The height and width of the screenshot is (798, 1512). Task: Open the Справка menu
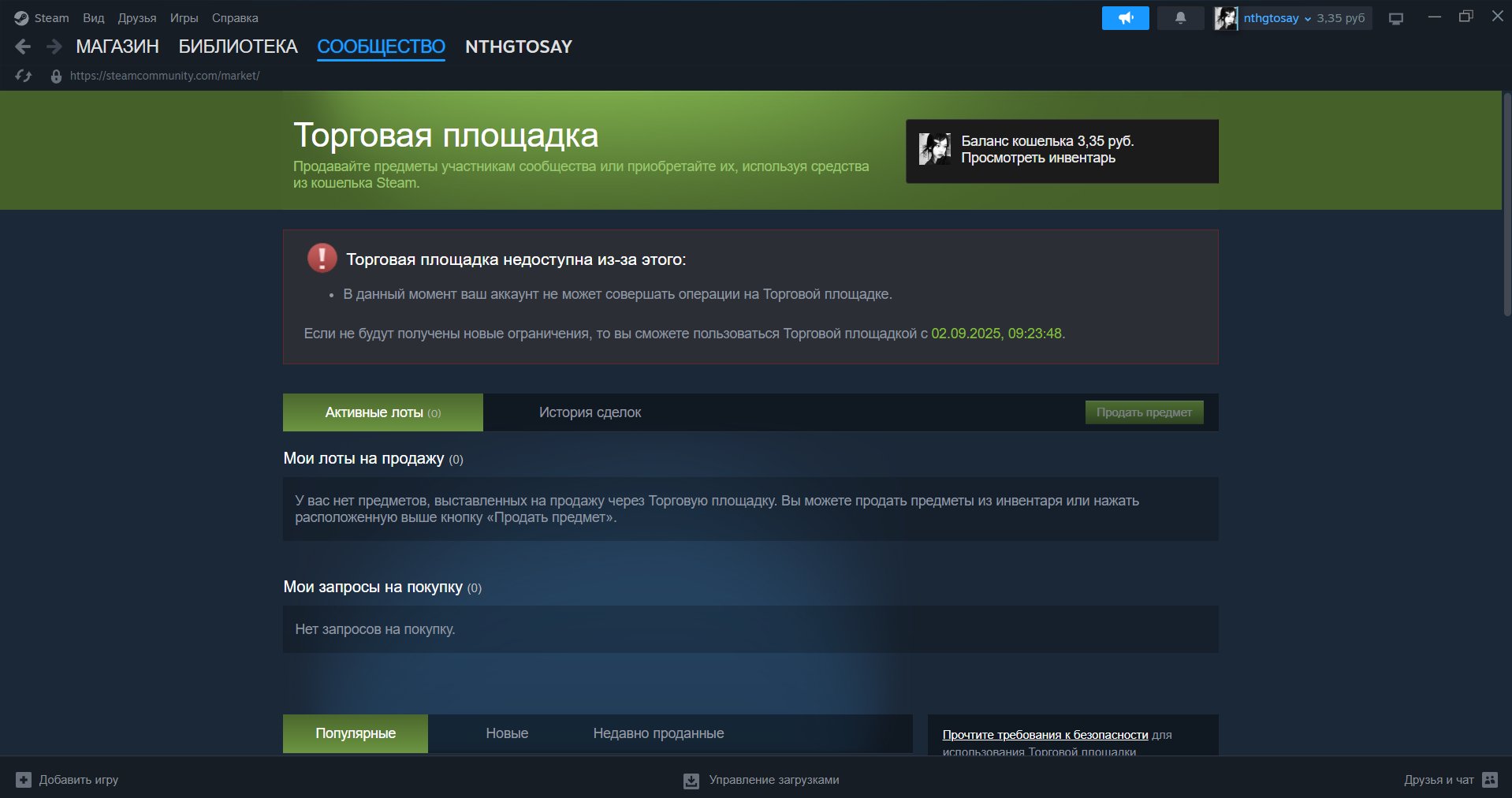(235, 18)
